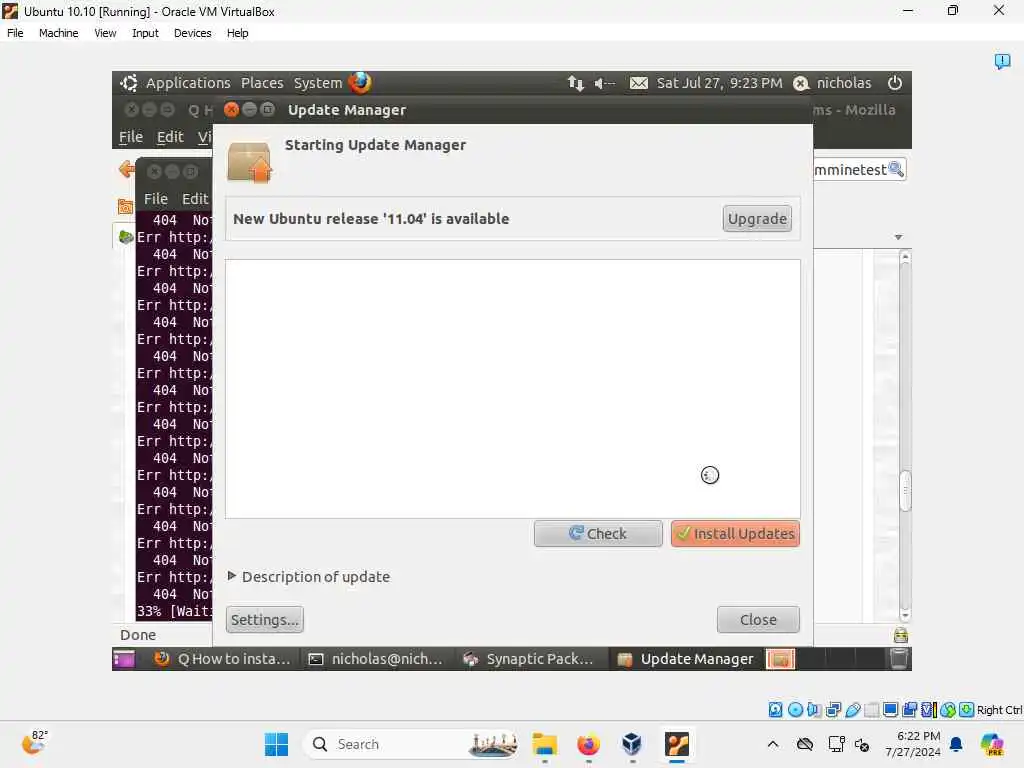This screenshot has width=1024, height=768.
Task: Switch to the How to insta... Firefox taskbar item
Action: pos(223,659)
